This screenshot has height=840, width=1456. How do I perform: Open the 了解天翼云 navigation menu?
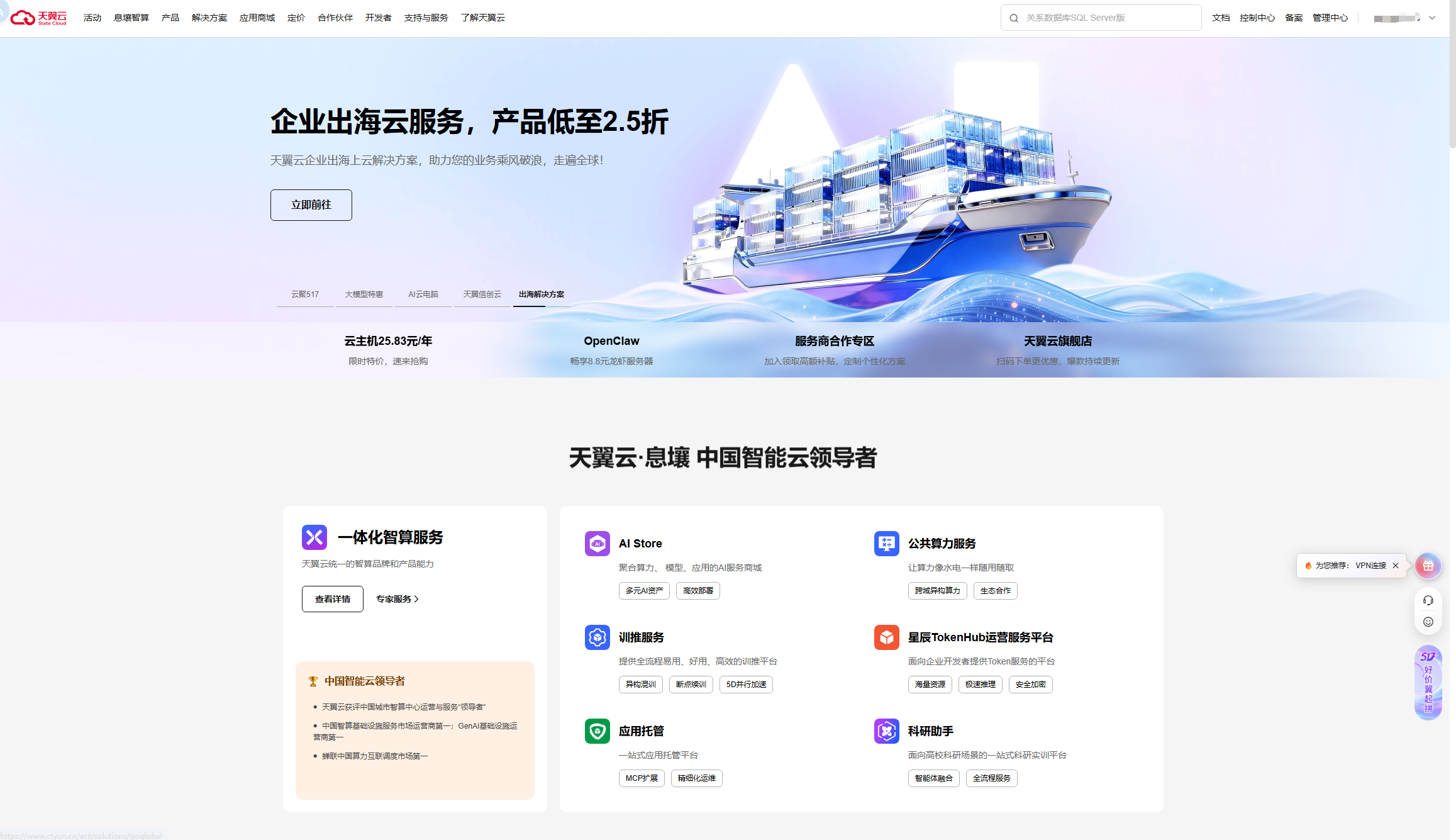coord(482,18)
